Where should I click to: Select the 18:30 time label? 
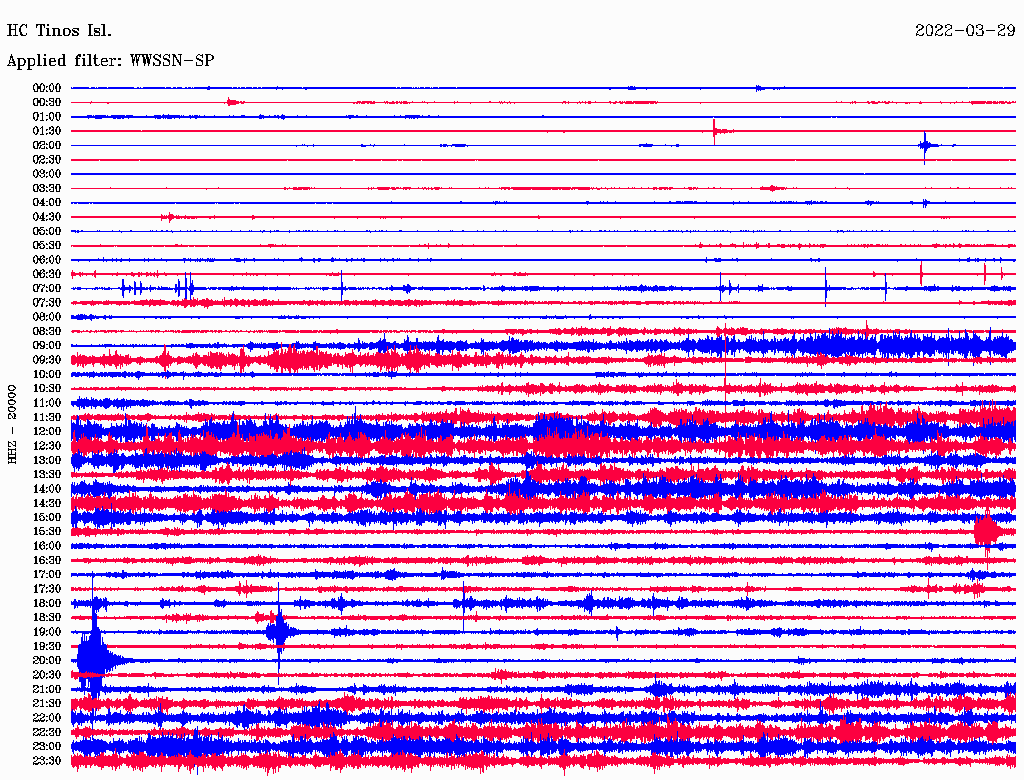click(47, 618)
